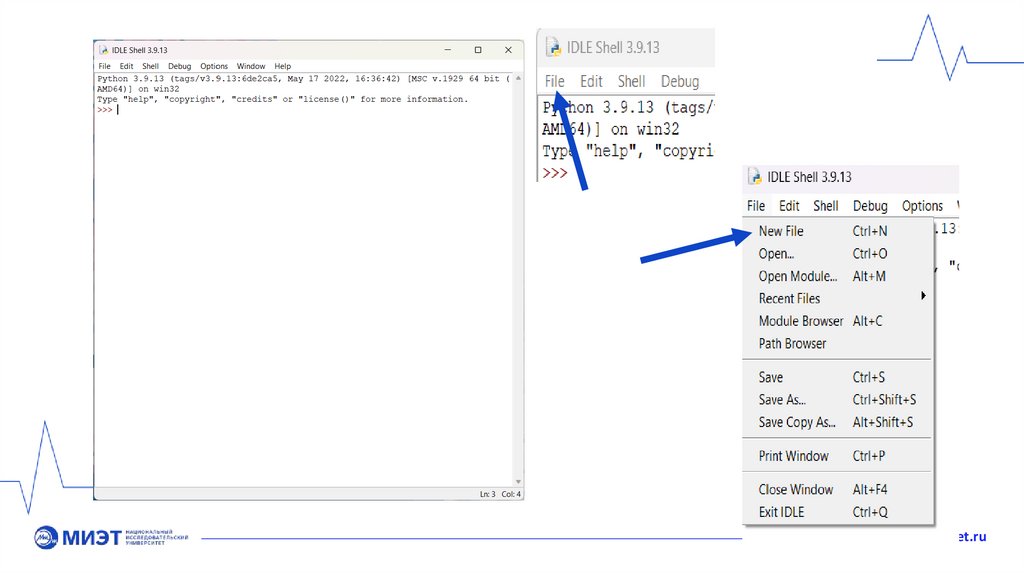Click the Python icon in the right IDLE window with the open menu
1024x574 pixels.
[x=755, y=176]
